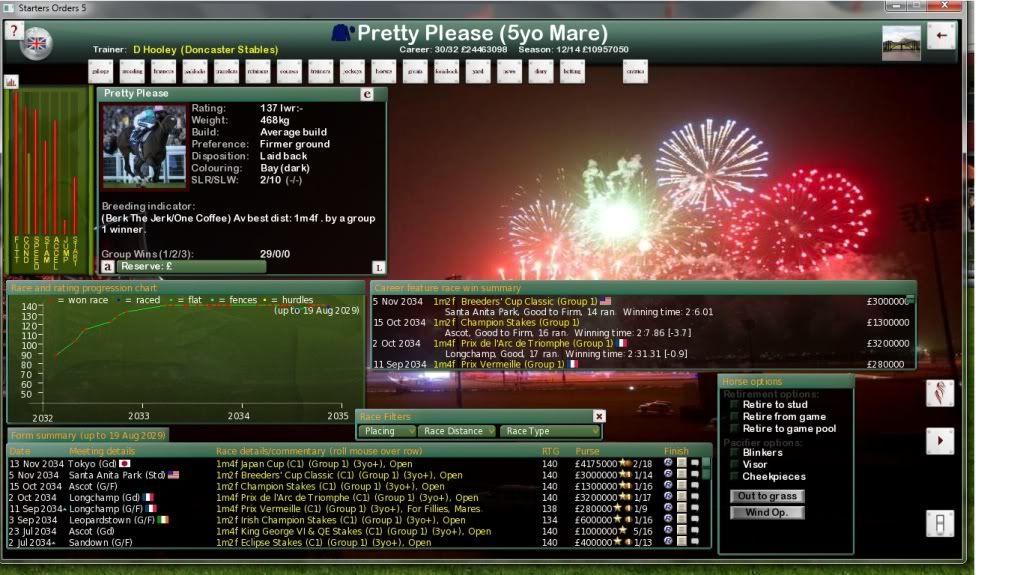Expand the Placing filter dropdown

point(387,431)
